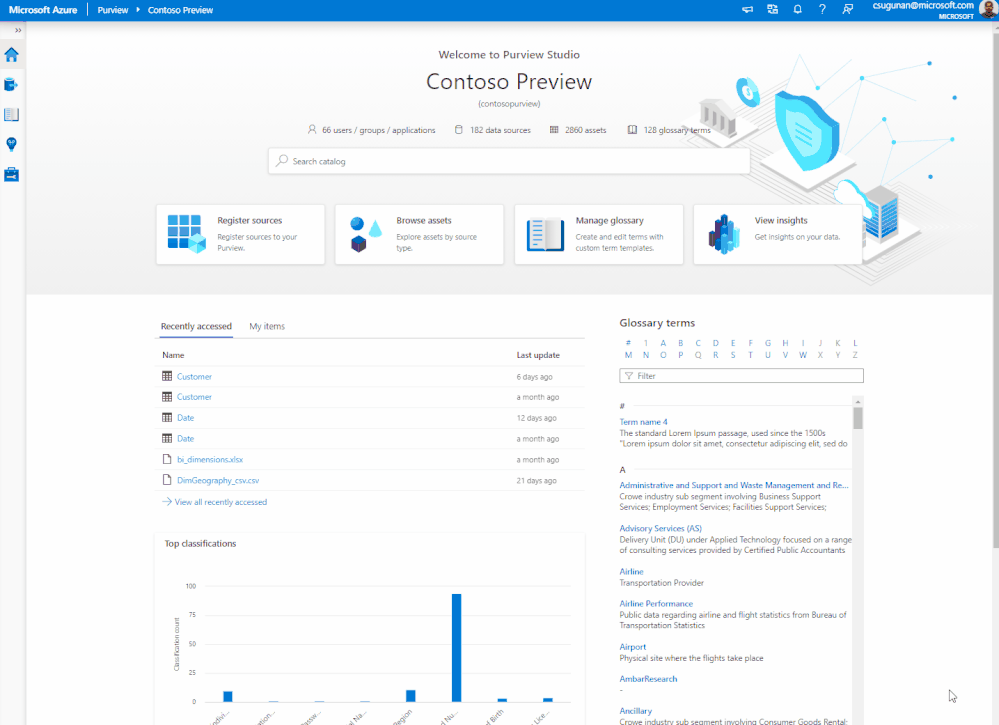Click the Register sources tile icon
The height and width of the screenshot is (725, 999).
pyautogui.click(x=186, y=234)
